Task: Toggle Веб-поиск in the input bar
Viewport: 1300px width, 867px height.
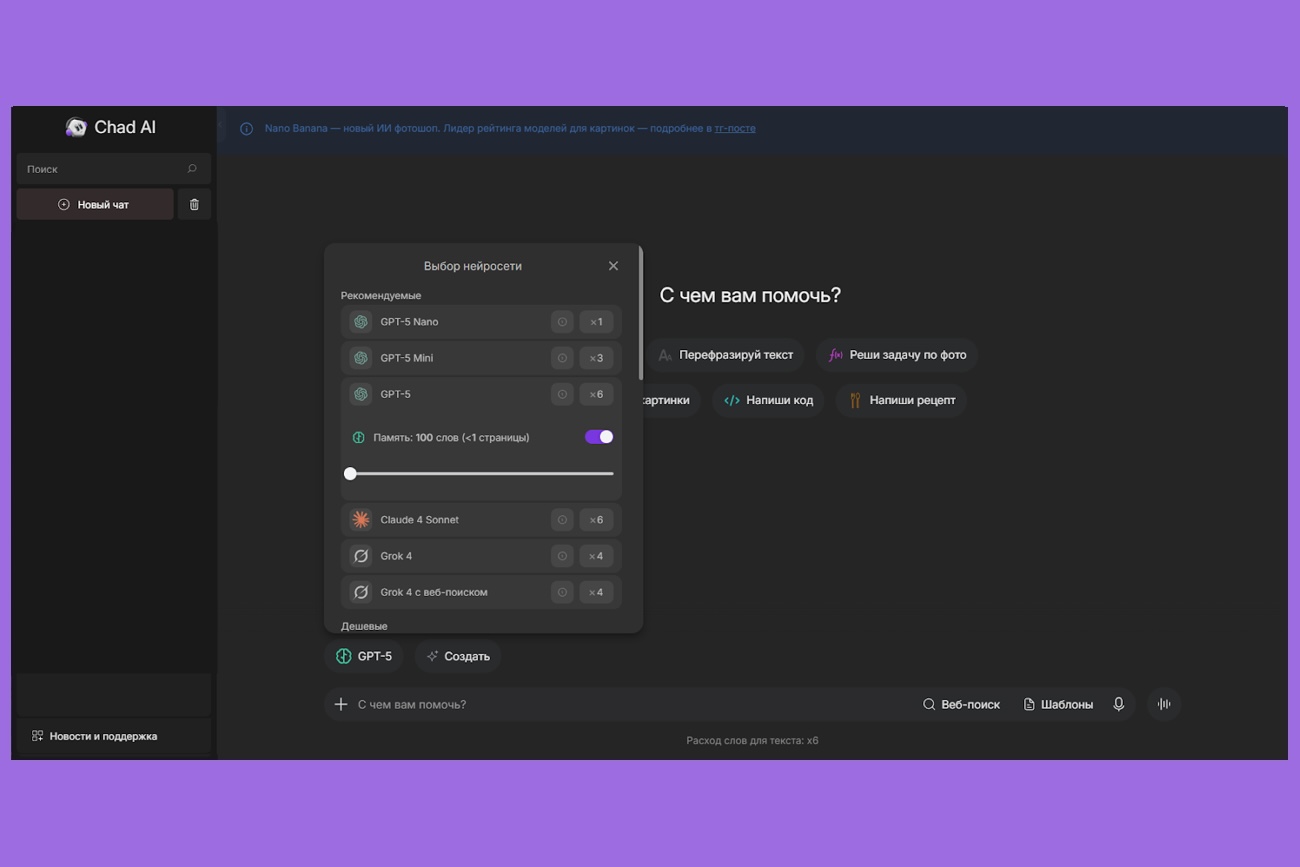Action: point(961,704)
